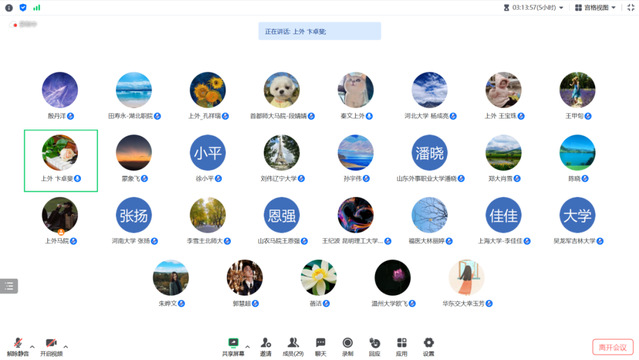
Task: Unmute with the 解除静音 microphone toggle
Action: (18, 347)
